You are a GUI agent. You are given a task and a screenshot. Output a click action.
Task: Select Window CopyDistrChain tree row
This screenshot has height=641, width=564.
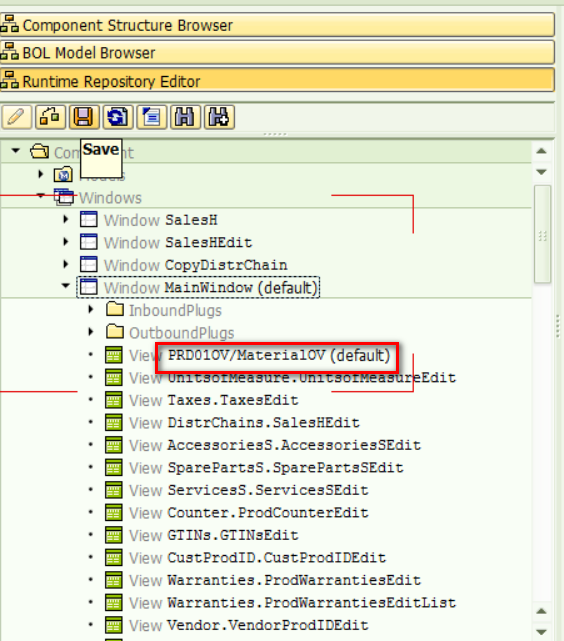coord(195,265)
